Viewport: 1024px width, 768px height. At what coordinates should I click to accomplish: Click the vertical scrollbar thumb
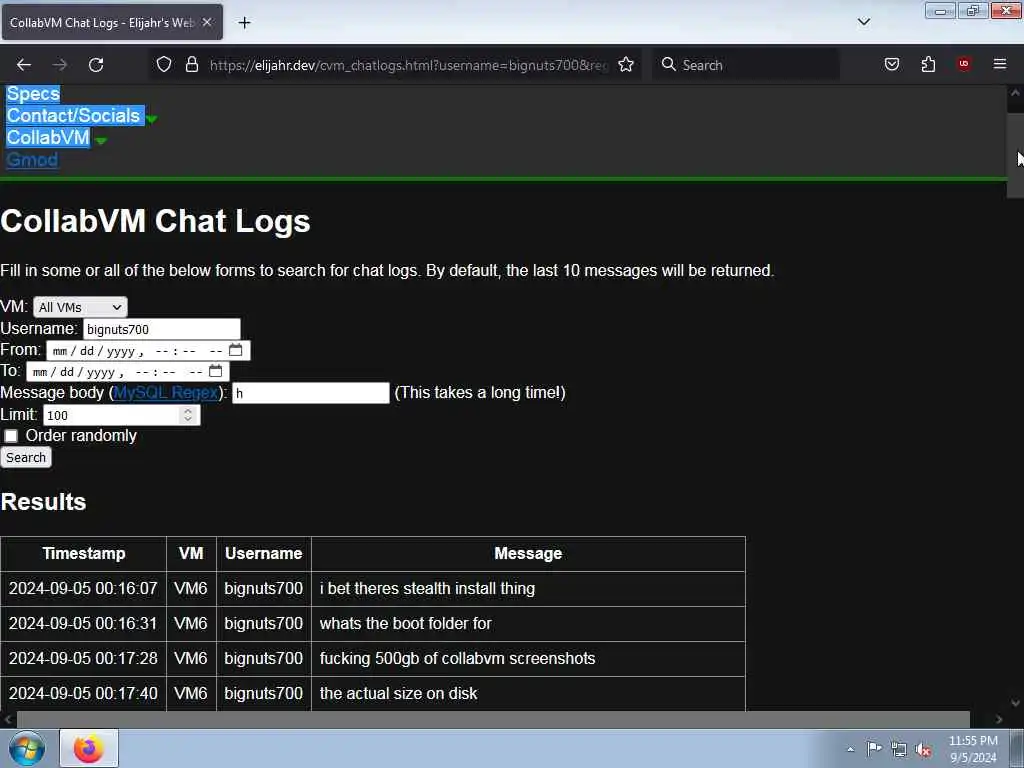coord(1016,157)
